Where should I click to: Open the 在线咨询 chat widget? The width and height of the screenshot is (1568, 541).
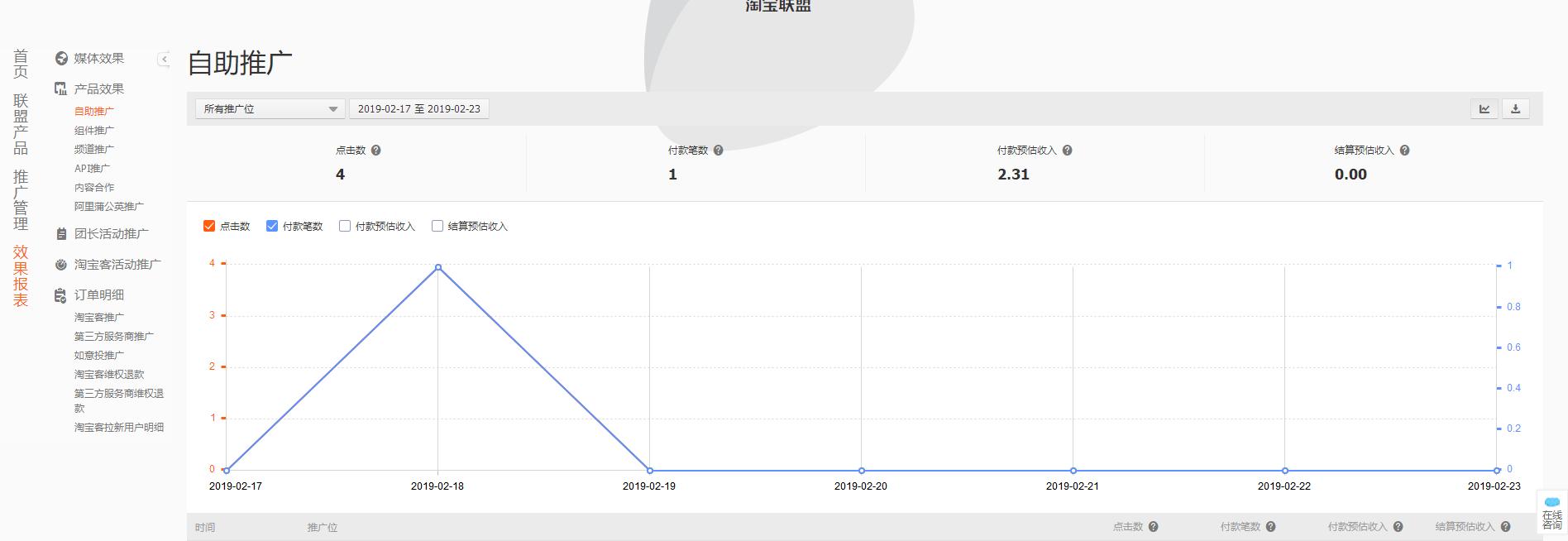coord(1552,513)
